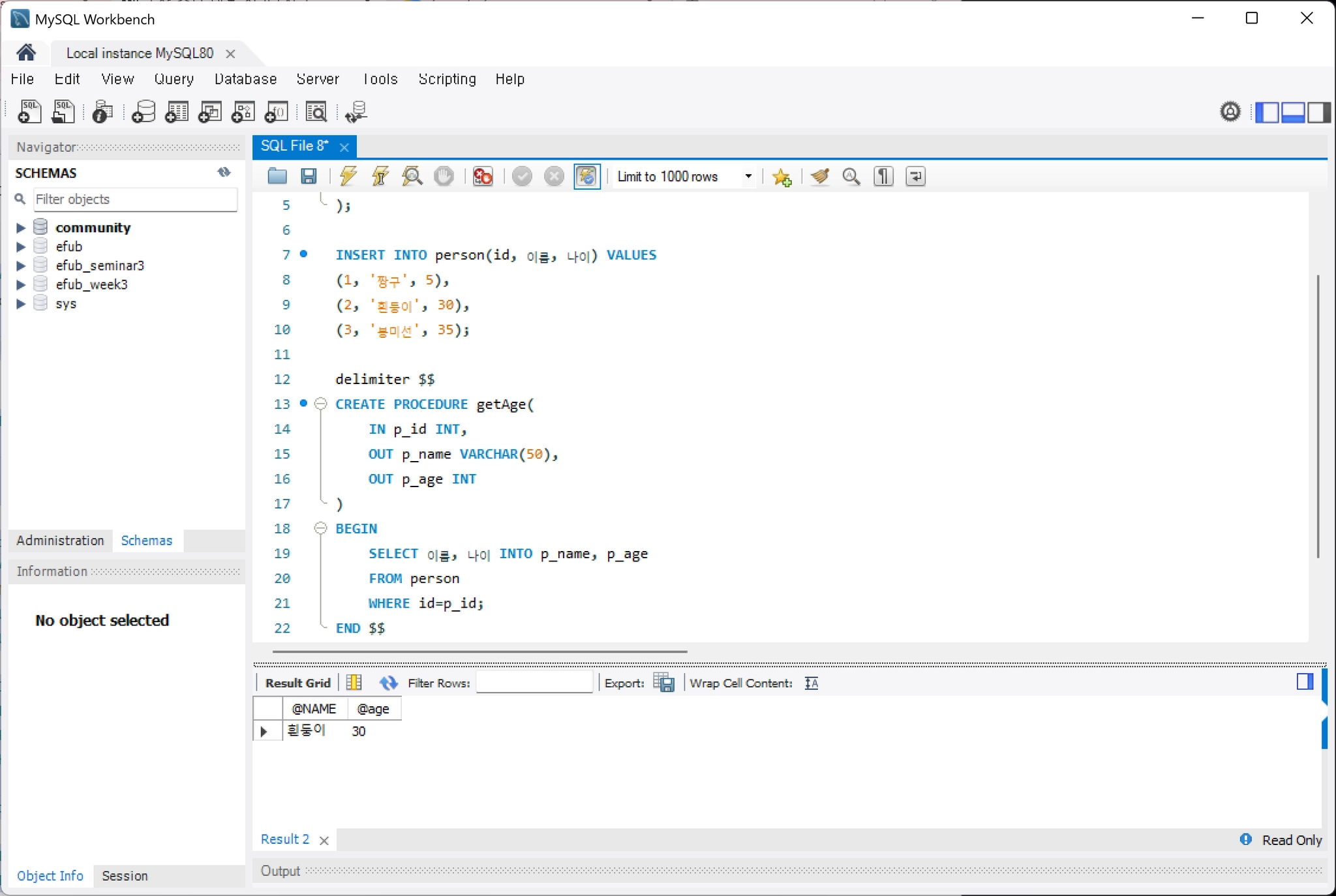Toggle the left sidebar panel visibility
The image size is (1336, 896).
click(x=1267, y=112)
